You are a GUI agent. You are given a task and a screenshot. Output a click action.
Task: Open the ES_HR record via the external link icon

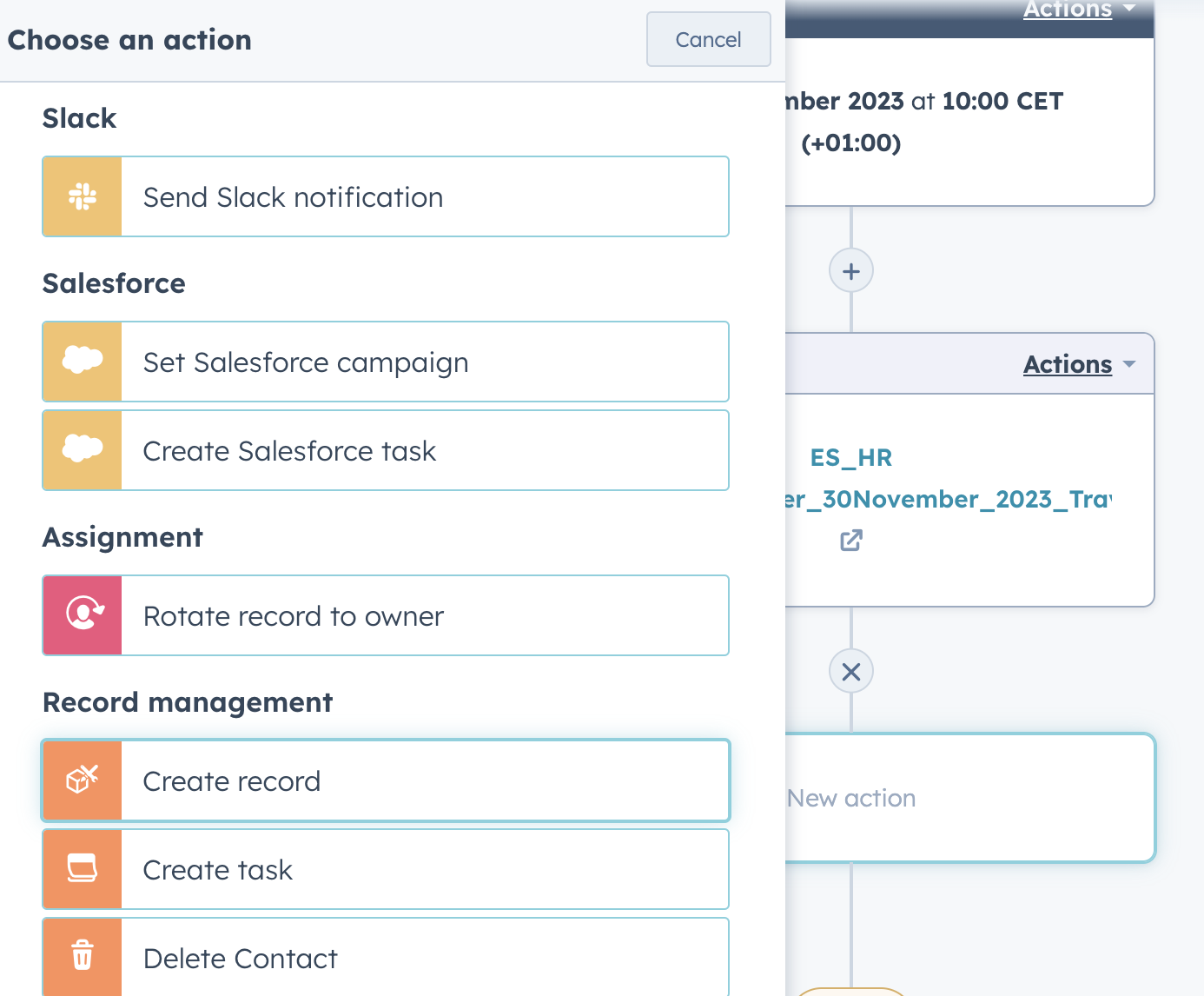[x=850, y=541]
